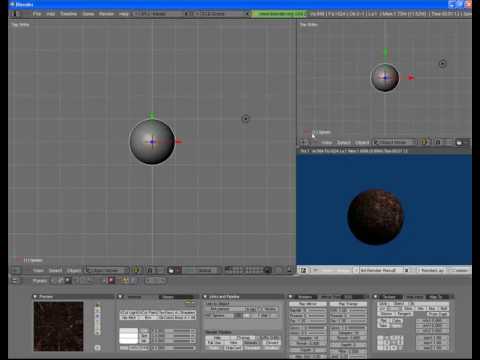The width and height of the screenshot is (480, 360).
Task: Click the red R color slider in the Material panel
Action: click(173, 331)
